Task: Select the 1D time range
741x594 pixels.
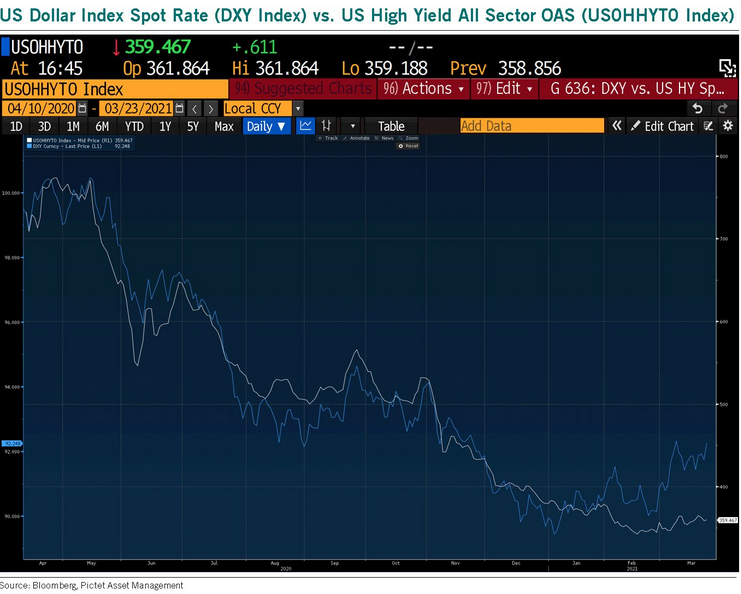Action: click(16, 126)
